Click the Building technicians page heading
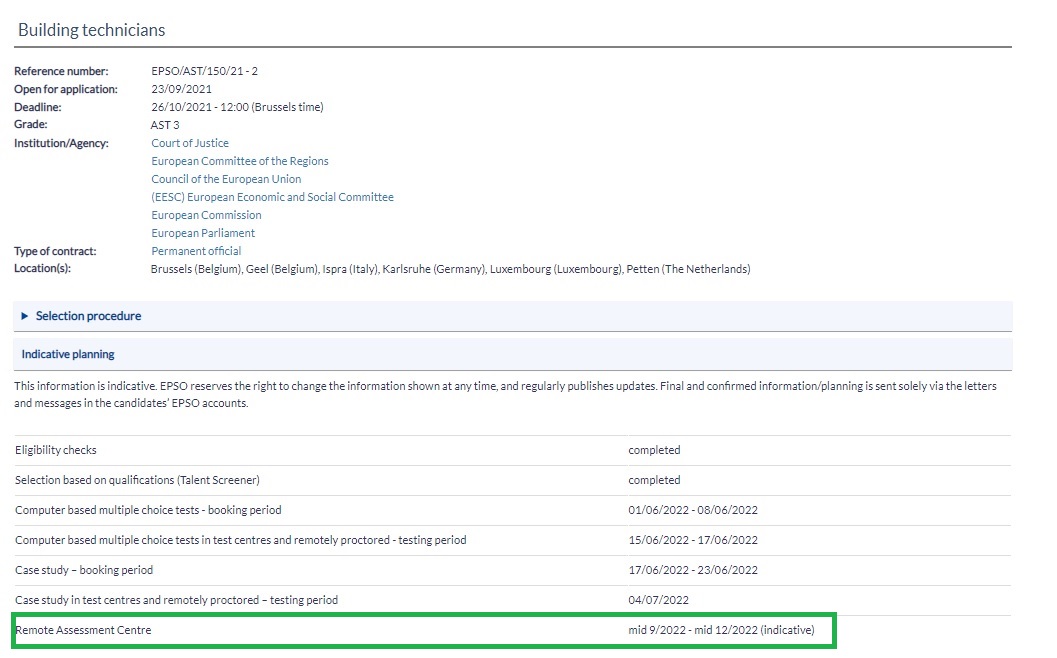Viewport: 1057px width, 658px height. pyautogui.click(x=92, y=31)
